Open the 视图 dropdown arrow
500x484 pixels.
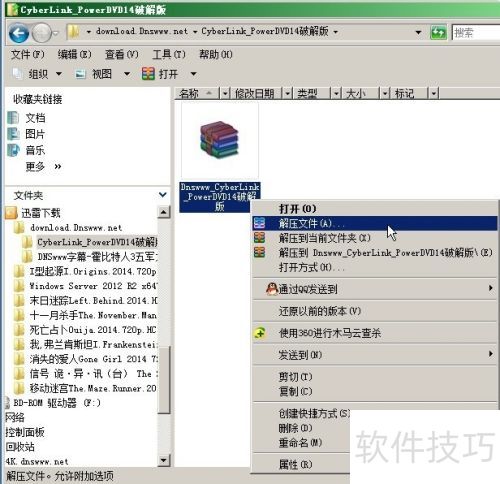coord(127,74)
